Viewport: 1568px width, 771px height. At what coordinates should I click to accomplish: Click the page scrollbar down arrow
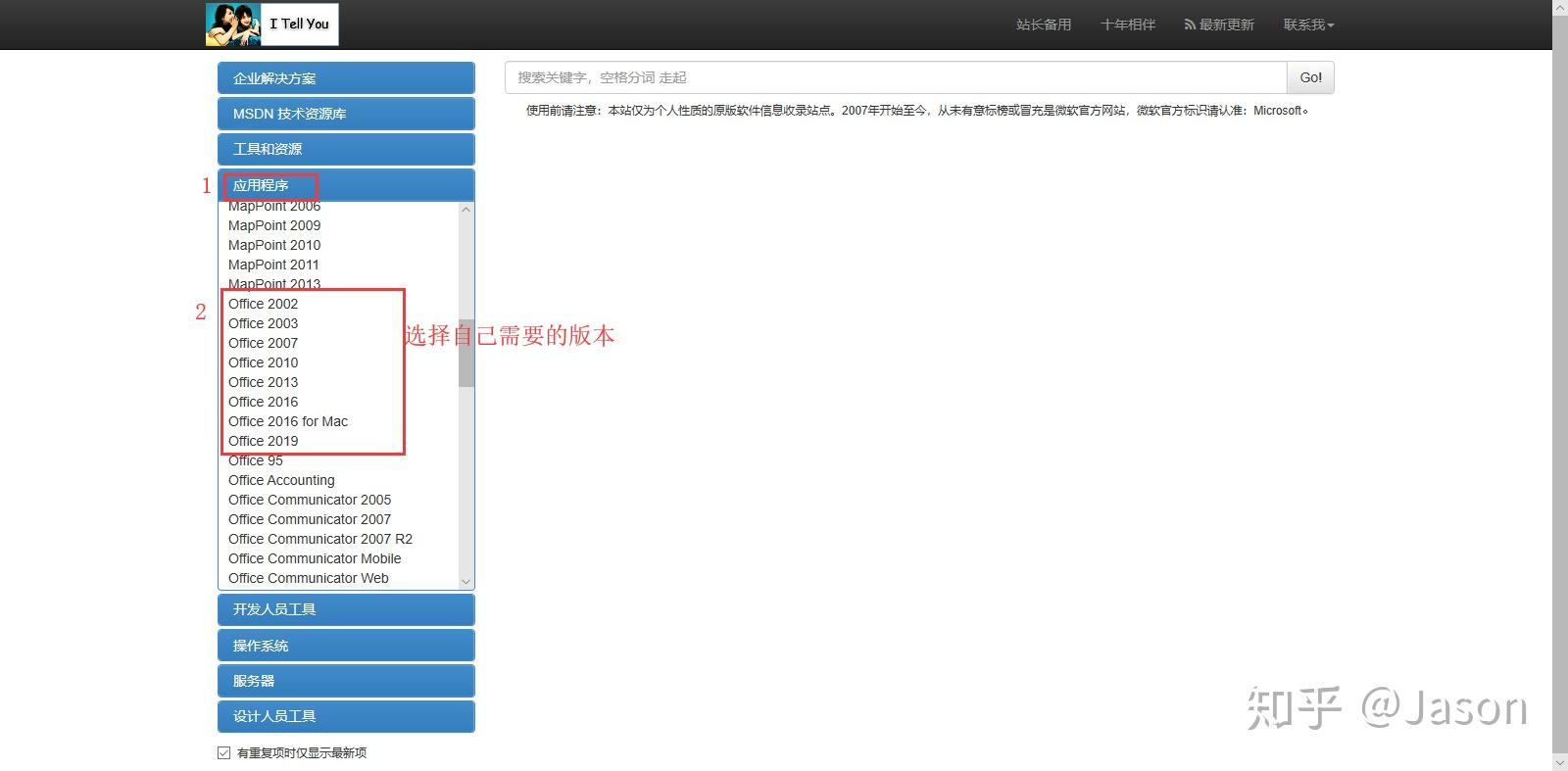click(1560, 763)
